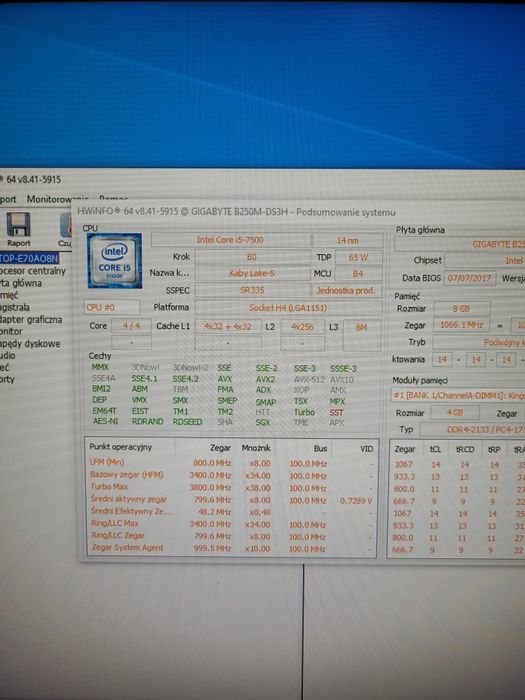Click the Zegar System Agent row label
Viewport: 525px width, 700px height.
pyautogui.click(x=128, y=547)
